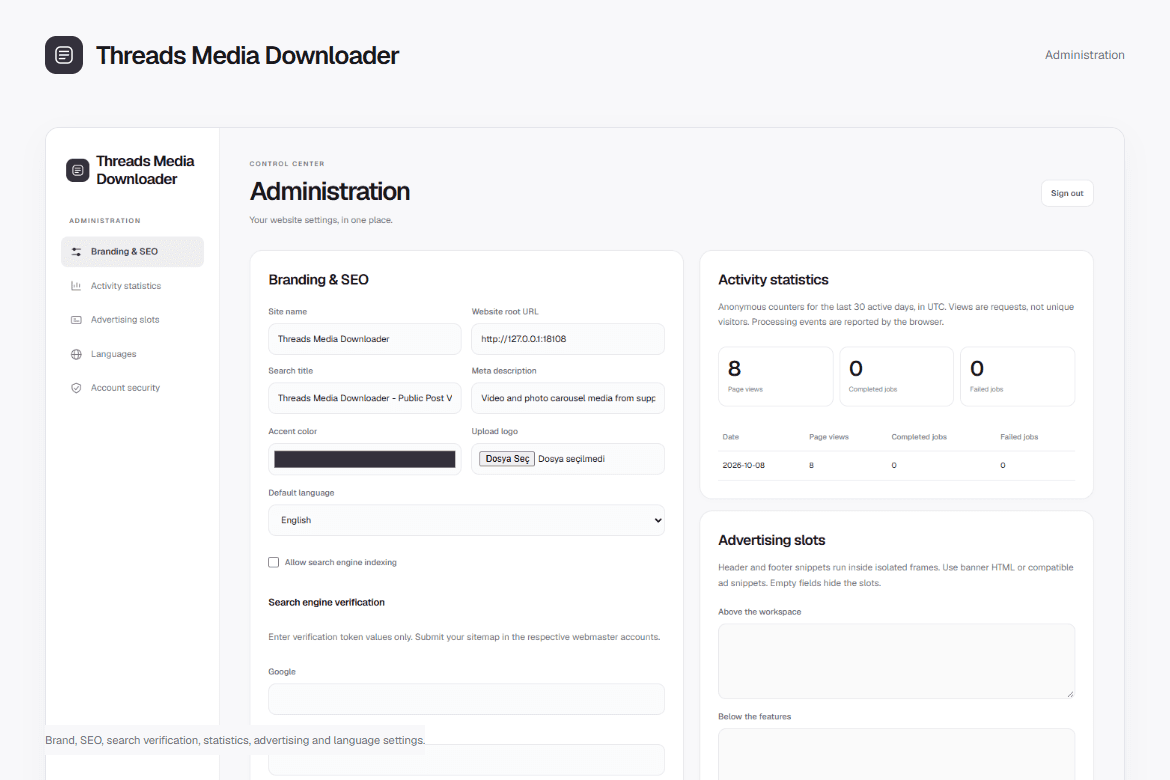Click the Branding & SEO sliders icon
This screenshot has width=1170, height=780.
(x=76, y=252)
